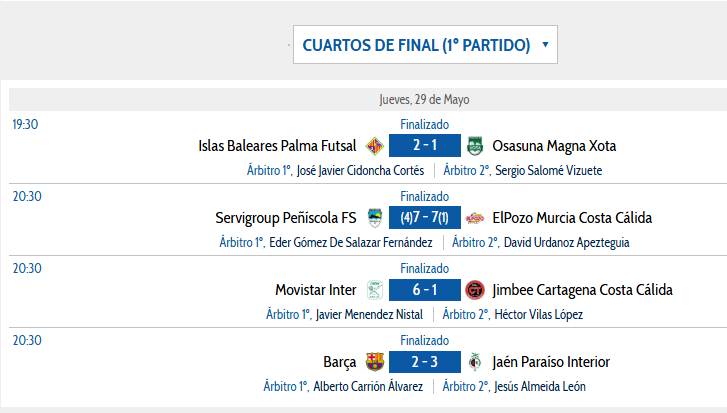Click the Barça club crest

tap(375, 362)
